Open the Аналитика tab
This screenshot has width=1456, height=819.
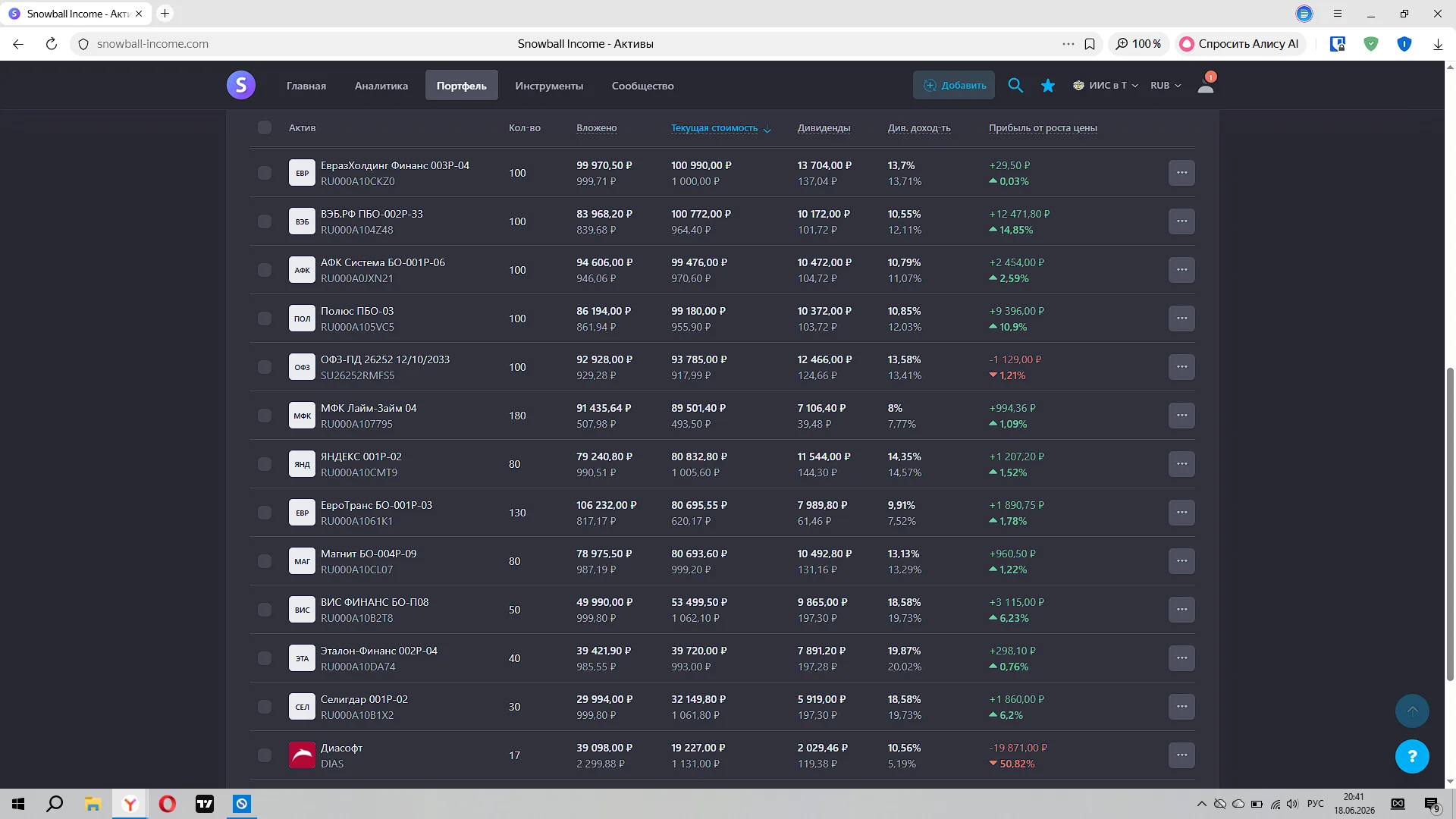[381, 86]
